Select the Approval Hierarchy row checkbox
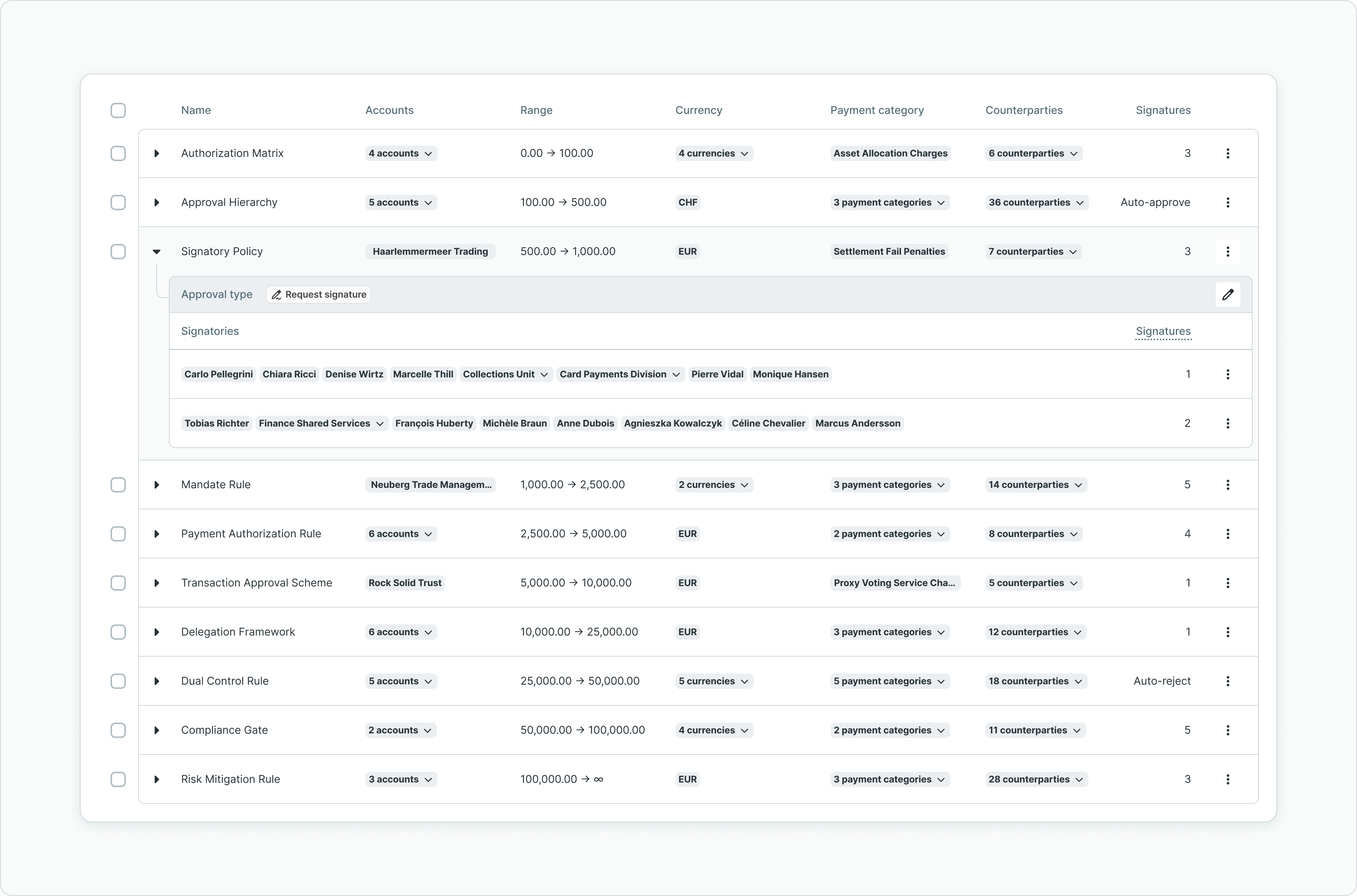The height and width of the screenshot is (896, 1357). (x=118, y=202)
